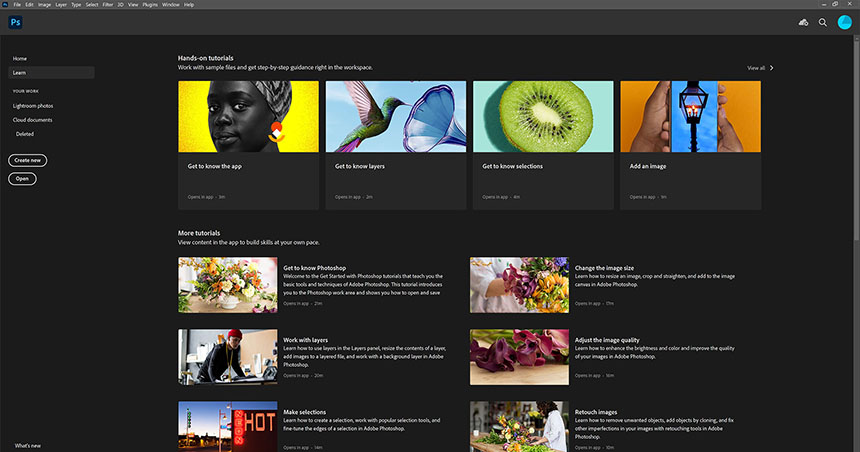This screenshot has height=452, width=860.
Task: Open the Image menu
Action: (x=44, y=4)
